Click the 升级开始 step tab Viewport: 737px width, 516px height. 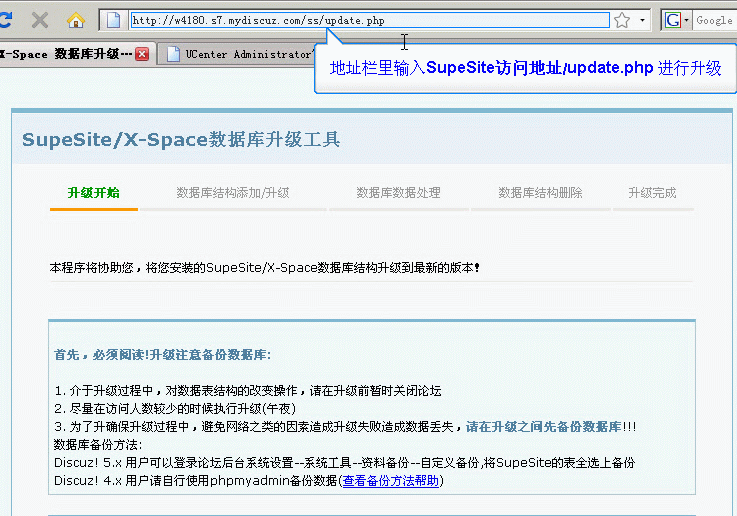tap(93, 193)
